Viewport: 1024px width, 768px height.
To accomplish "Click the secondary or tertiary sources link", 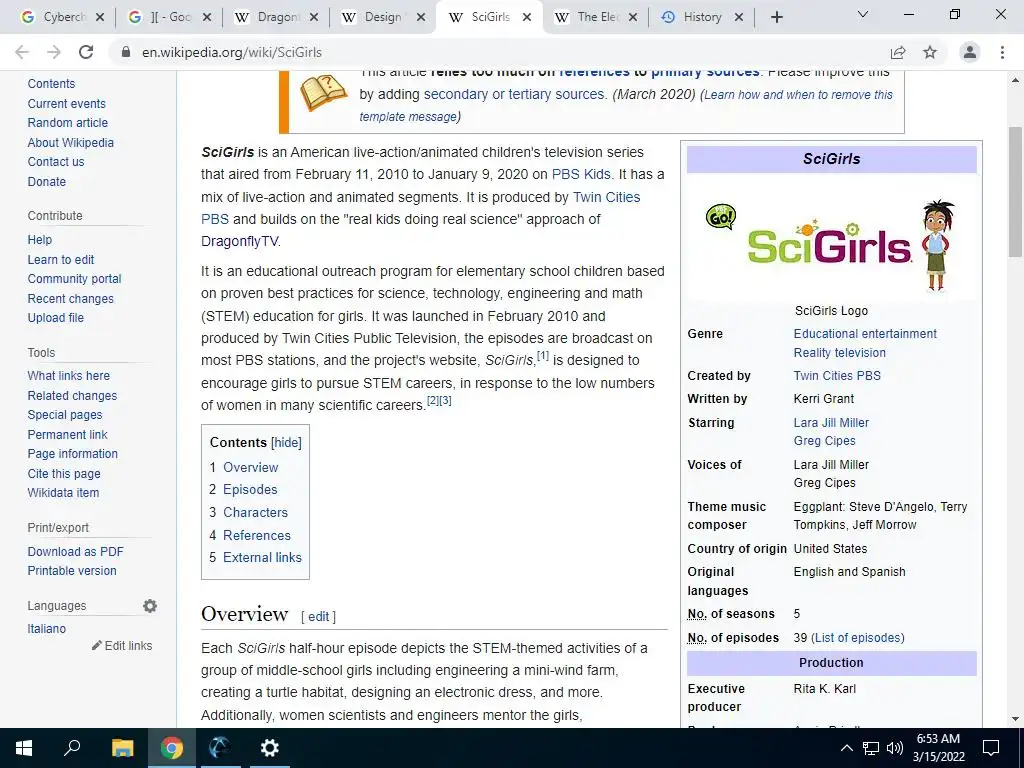I will [x=514, y=95].
